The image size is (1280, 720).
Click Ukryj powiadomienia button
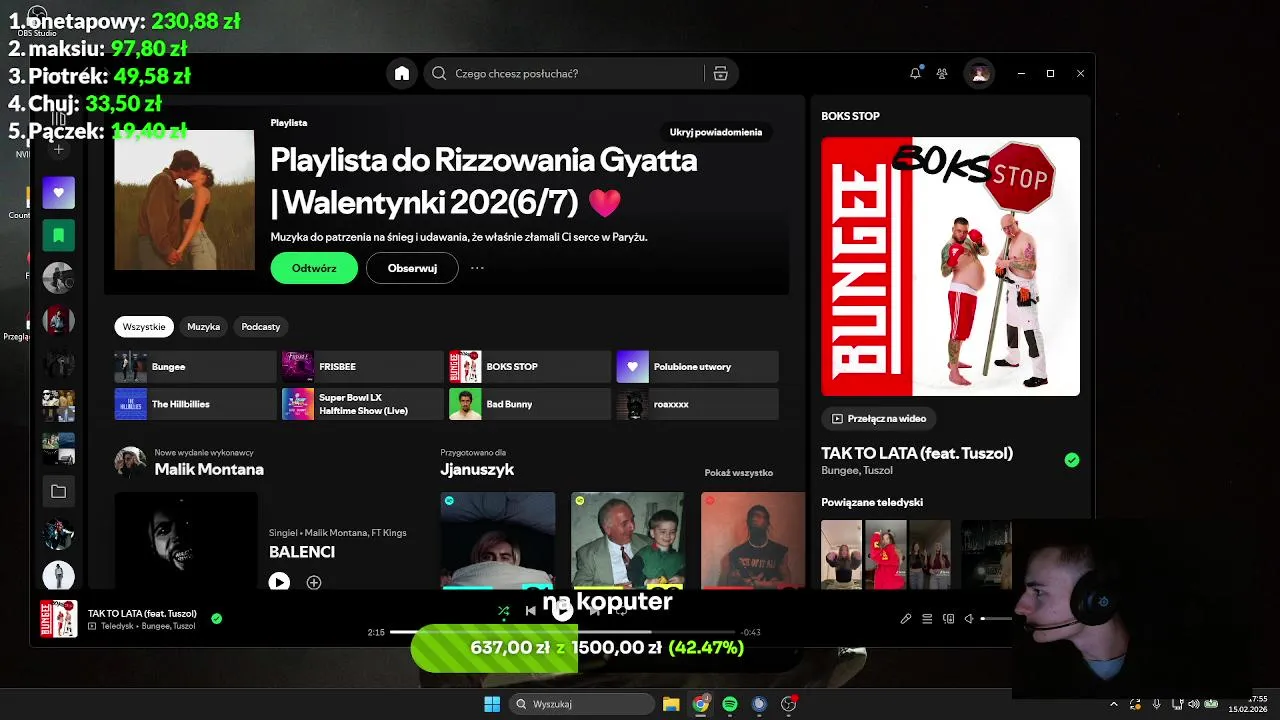[716, 132]
